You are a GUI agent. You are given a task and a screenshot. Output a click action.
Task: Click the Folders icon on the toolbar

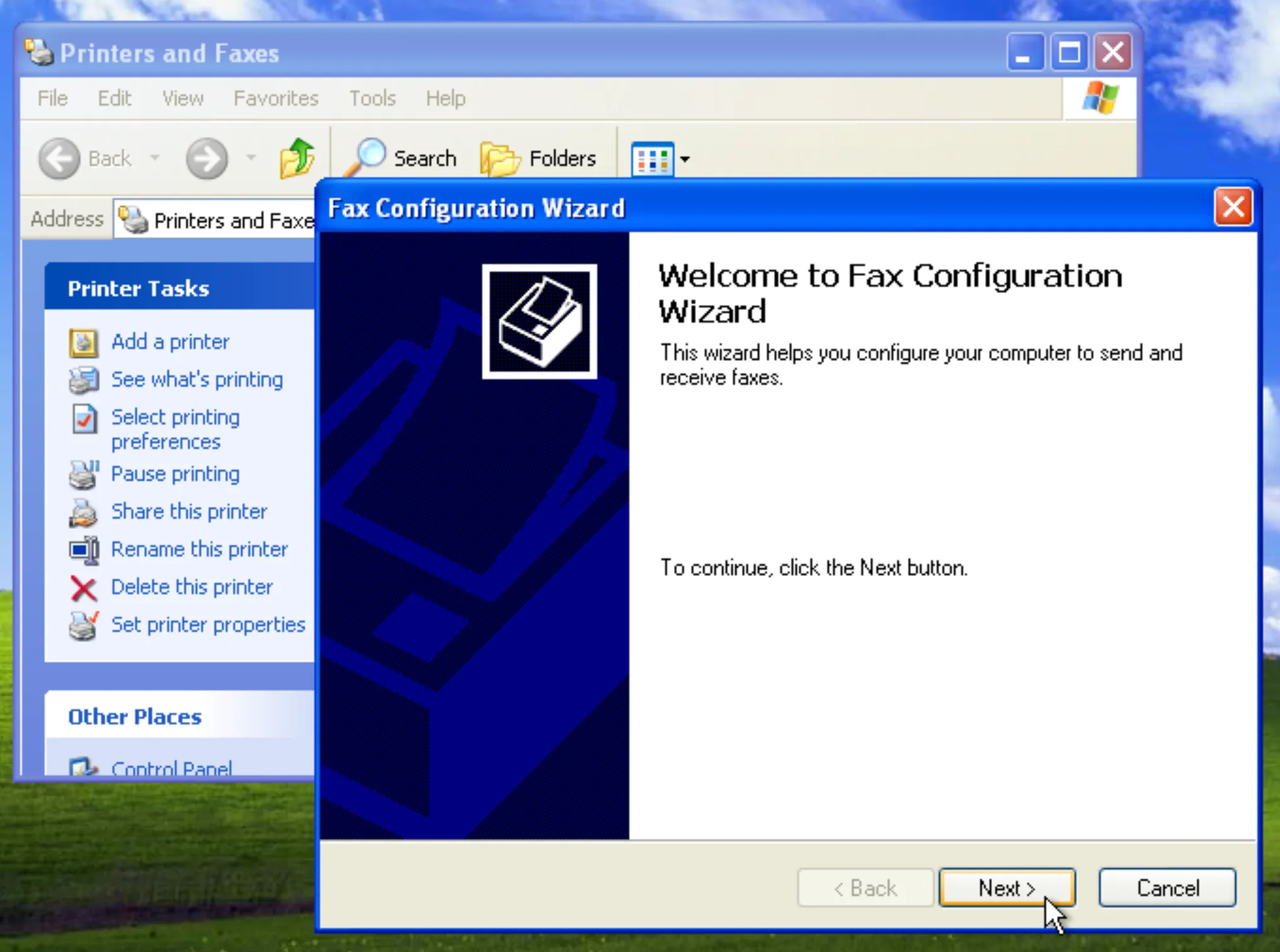pos(499,157)
